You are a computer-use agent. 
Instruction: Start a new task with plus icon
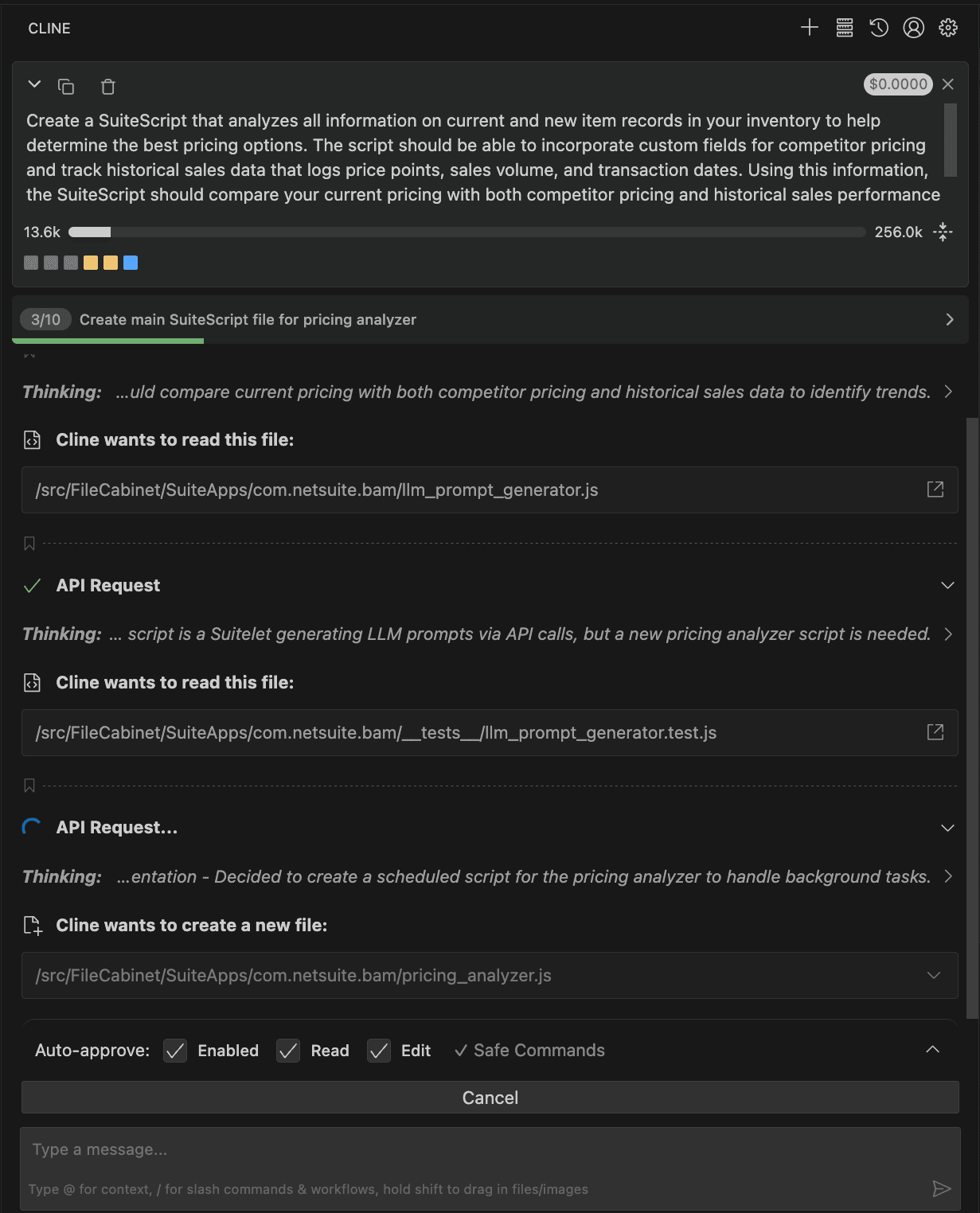tap(809, 28)
